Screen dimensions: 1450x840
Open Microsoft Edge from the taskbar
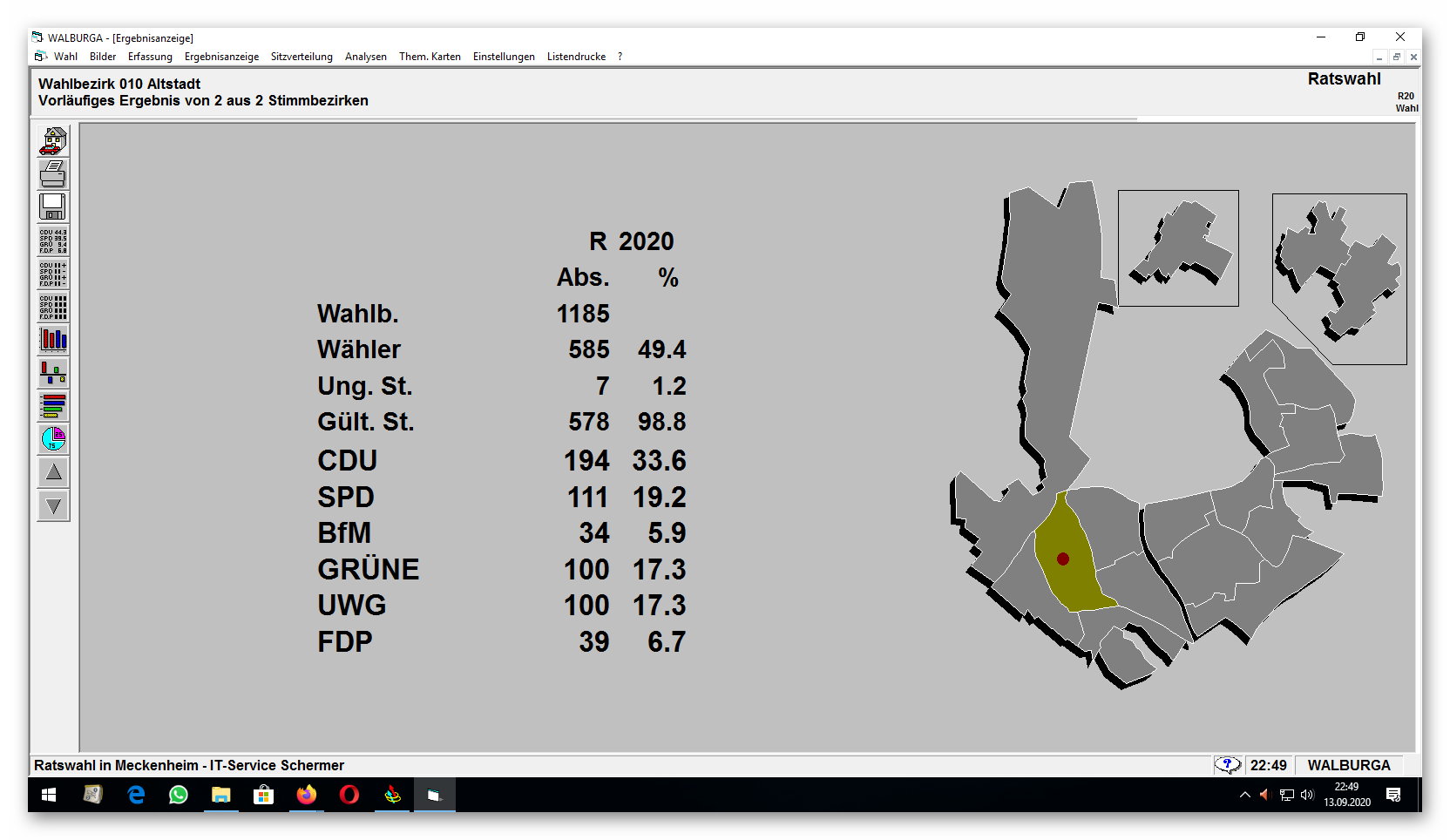tap(136, 795)
